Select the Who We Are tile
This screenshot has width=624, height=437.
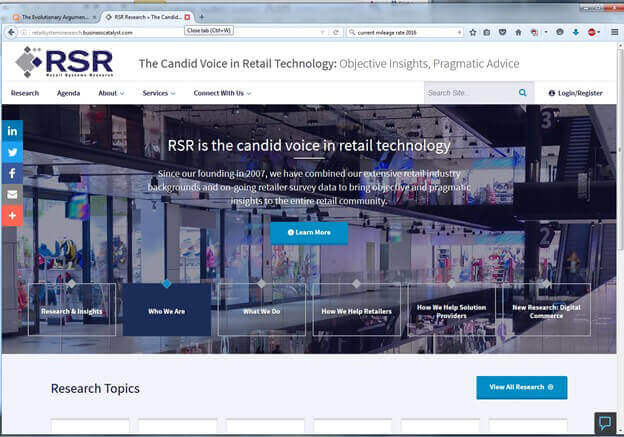[167, 310]
